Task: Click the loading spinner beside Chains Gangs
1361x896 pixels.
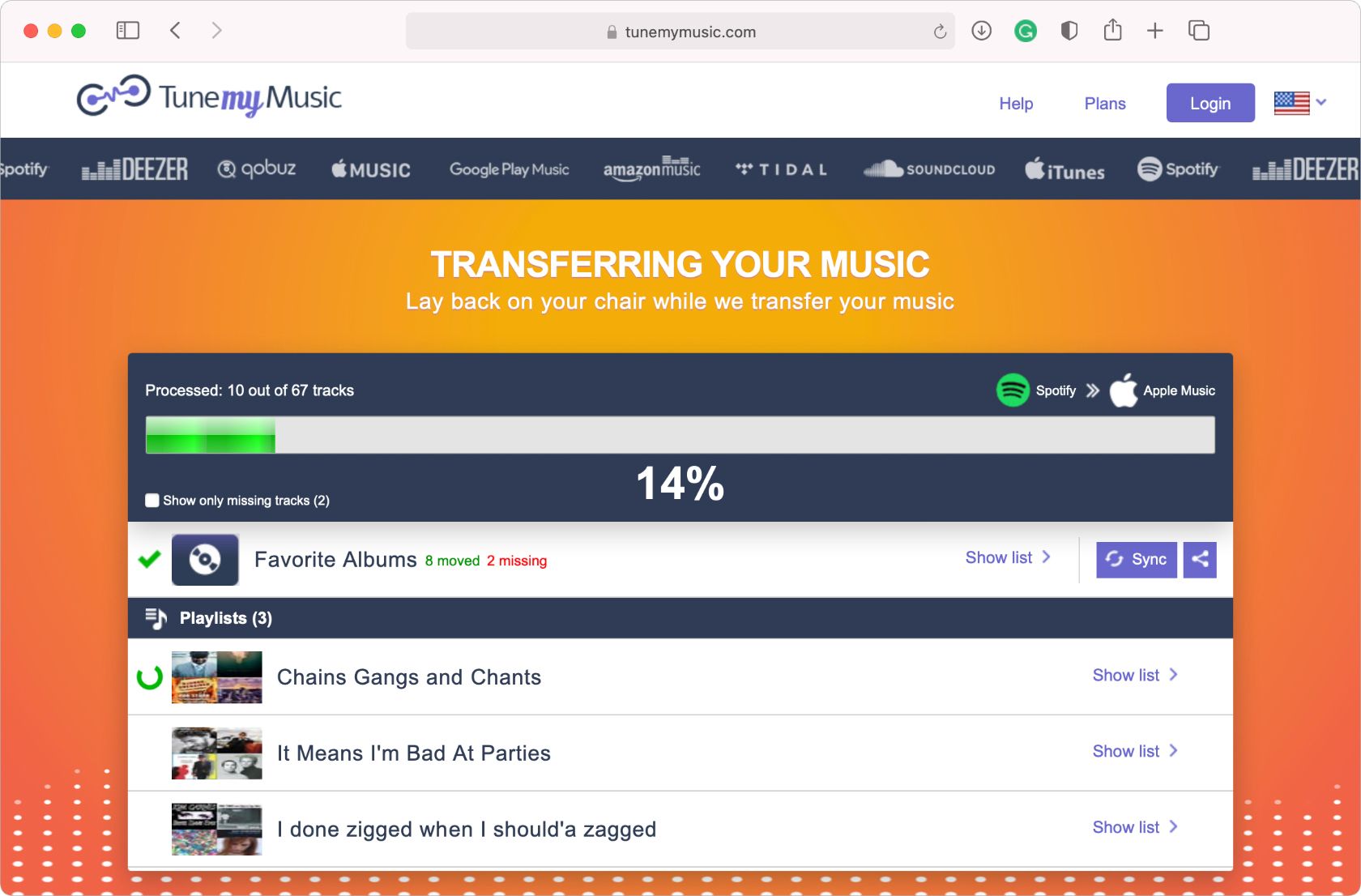Action: pos(150,677)
